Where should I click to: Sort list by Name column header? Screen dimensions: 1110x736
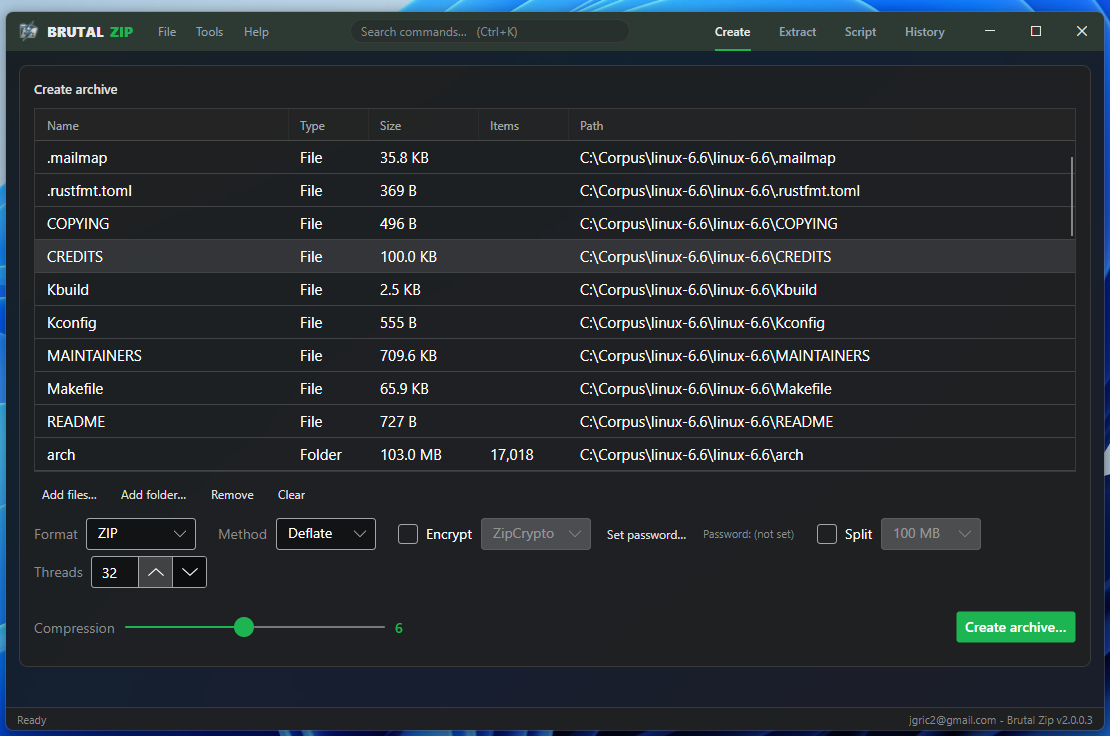[161, 125]
